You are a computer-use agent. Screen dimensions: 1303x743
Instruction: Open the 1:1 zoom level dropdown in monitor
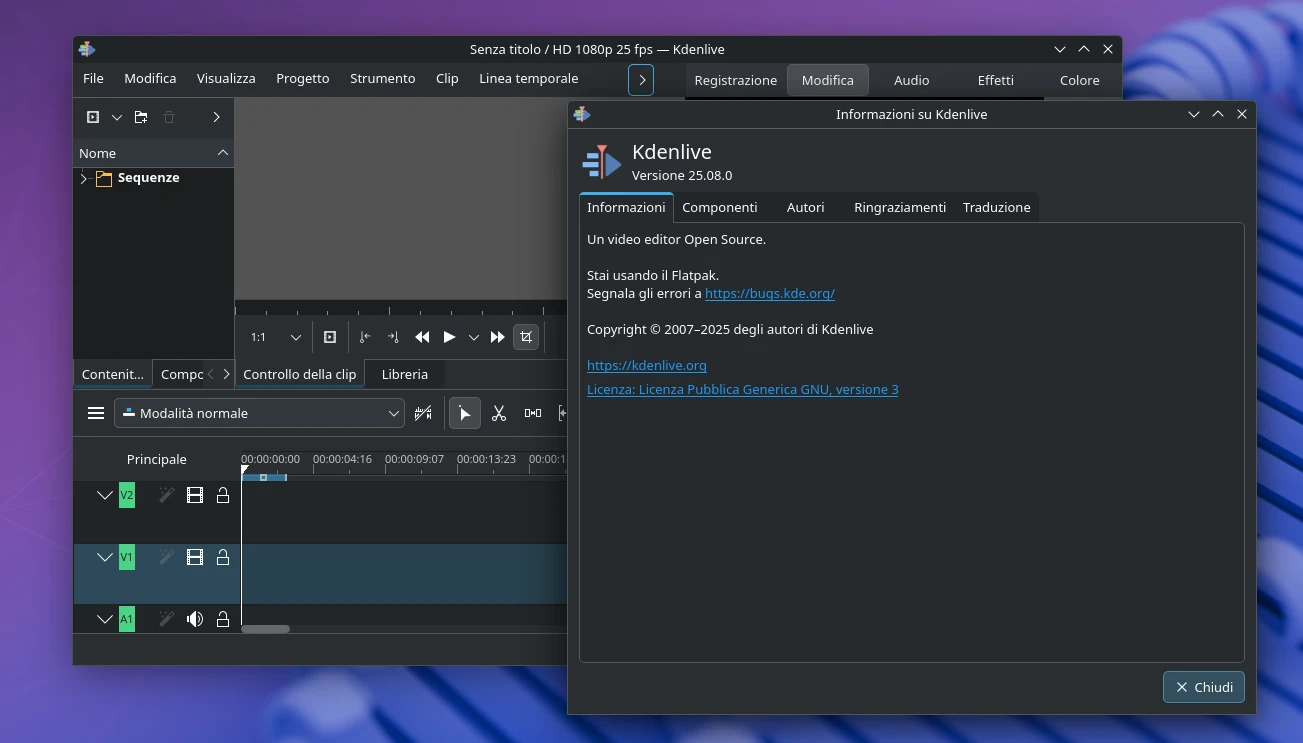[271, 337]
